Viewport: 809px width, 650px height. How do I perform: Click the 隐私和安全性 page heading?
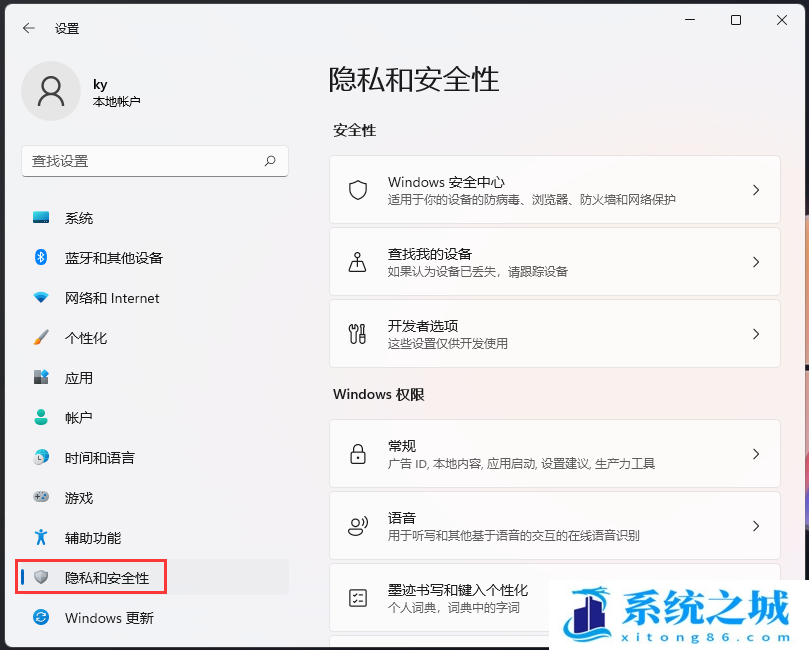(x=414, y=79)
